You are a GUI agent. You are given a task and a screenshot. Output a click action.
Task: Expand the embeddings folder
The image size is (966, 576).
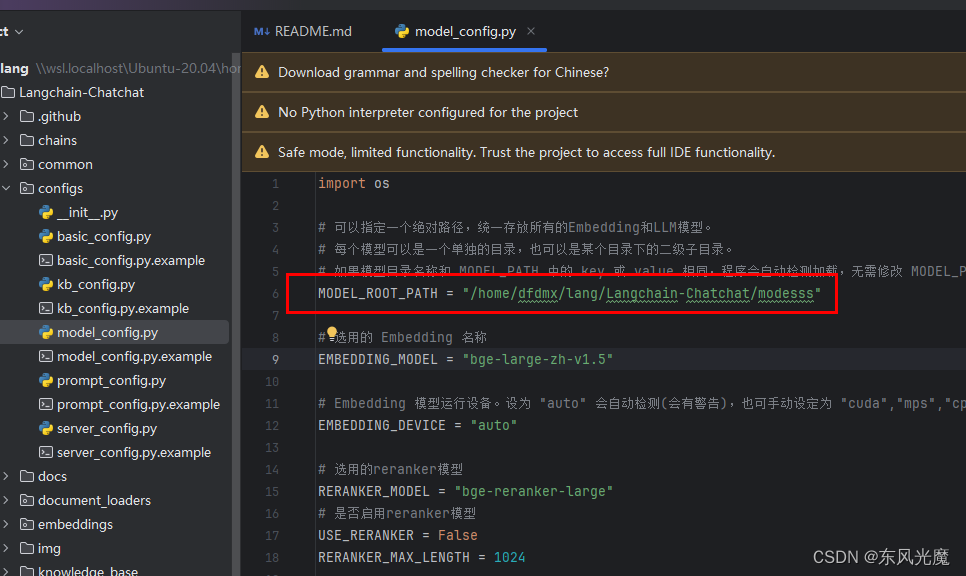click(x=6, y=524)
